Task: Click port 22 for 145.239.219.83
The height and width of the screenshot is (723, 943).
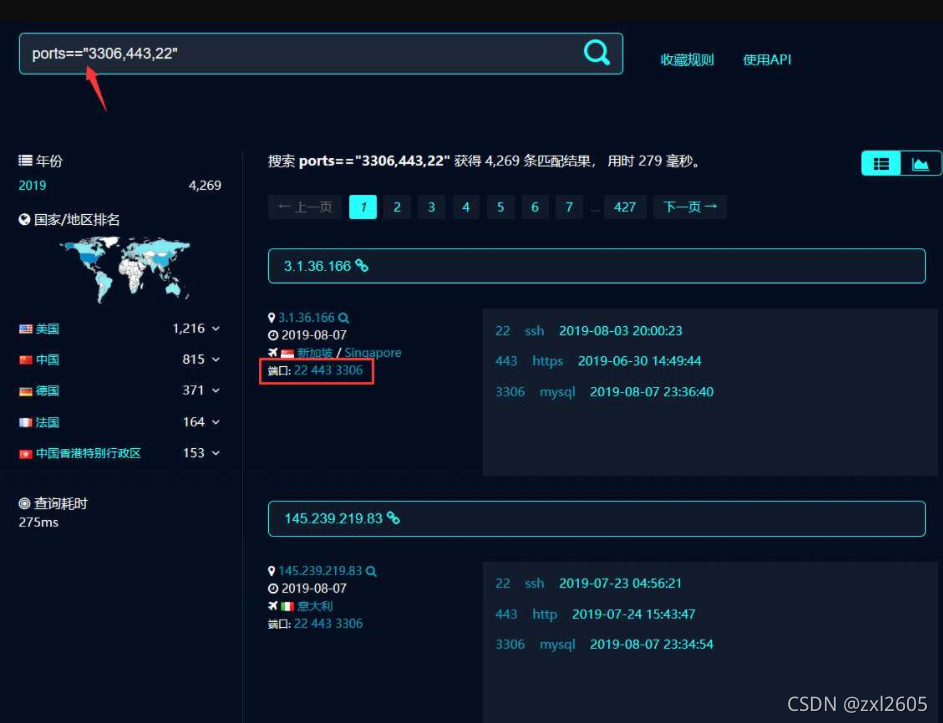Action: coord(301,624)
